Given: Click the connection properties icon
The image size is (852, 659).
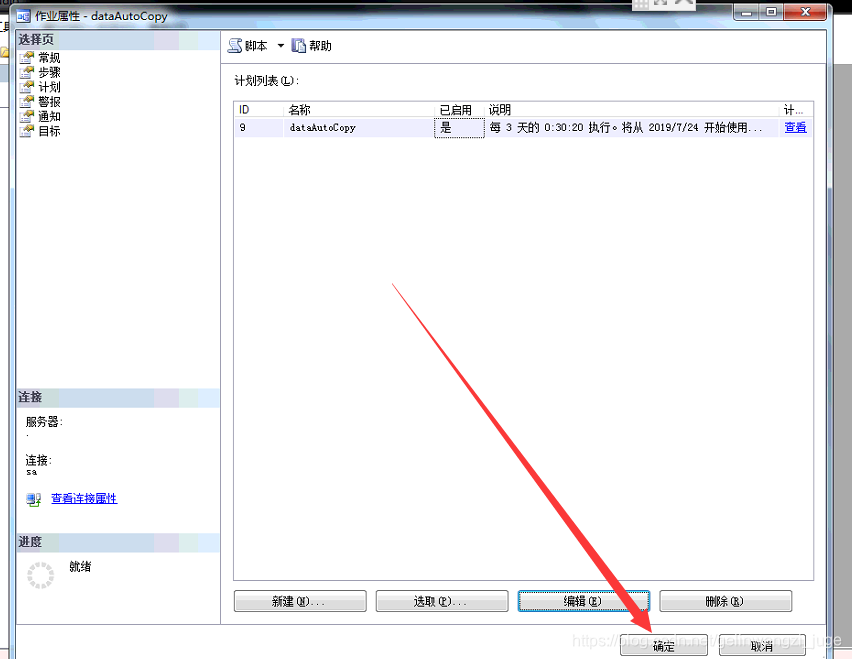Looking at the screenshot, I should click(x=34, y=499).
